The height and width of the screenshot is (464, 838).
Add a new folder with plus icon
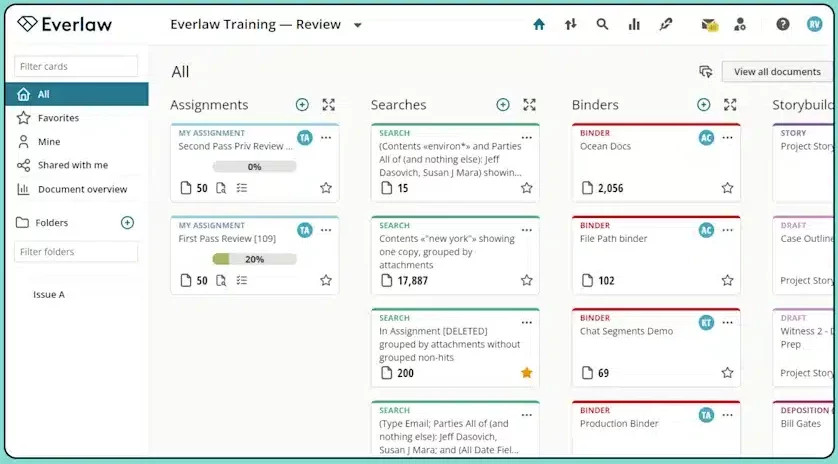pyautogui.click(x=127, y=223)
